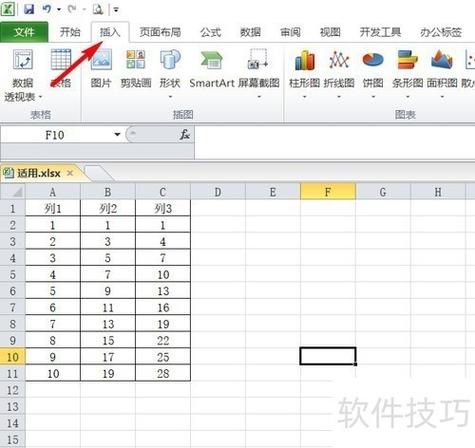
Task: Select column D header
Action: [x=218, y=192]
